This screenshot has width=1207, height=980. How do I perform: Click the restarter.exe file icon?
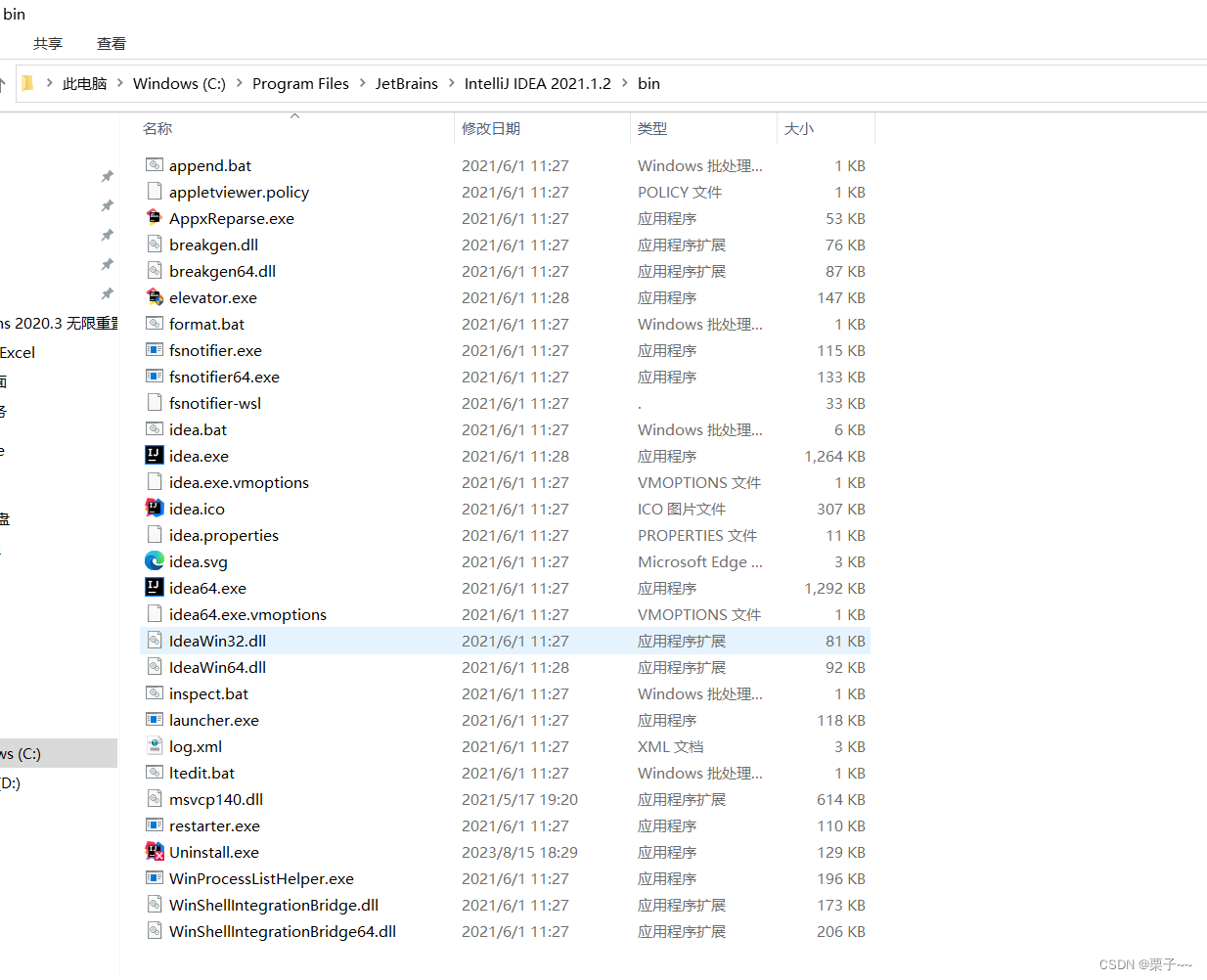pos(155,825)
